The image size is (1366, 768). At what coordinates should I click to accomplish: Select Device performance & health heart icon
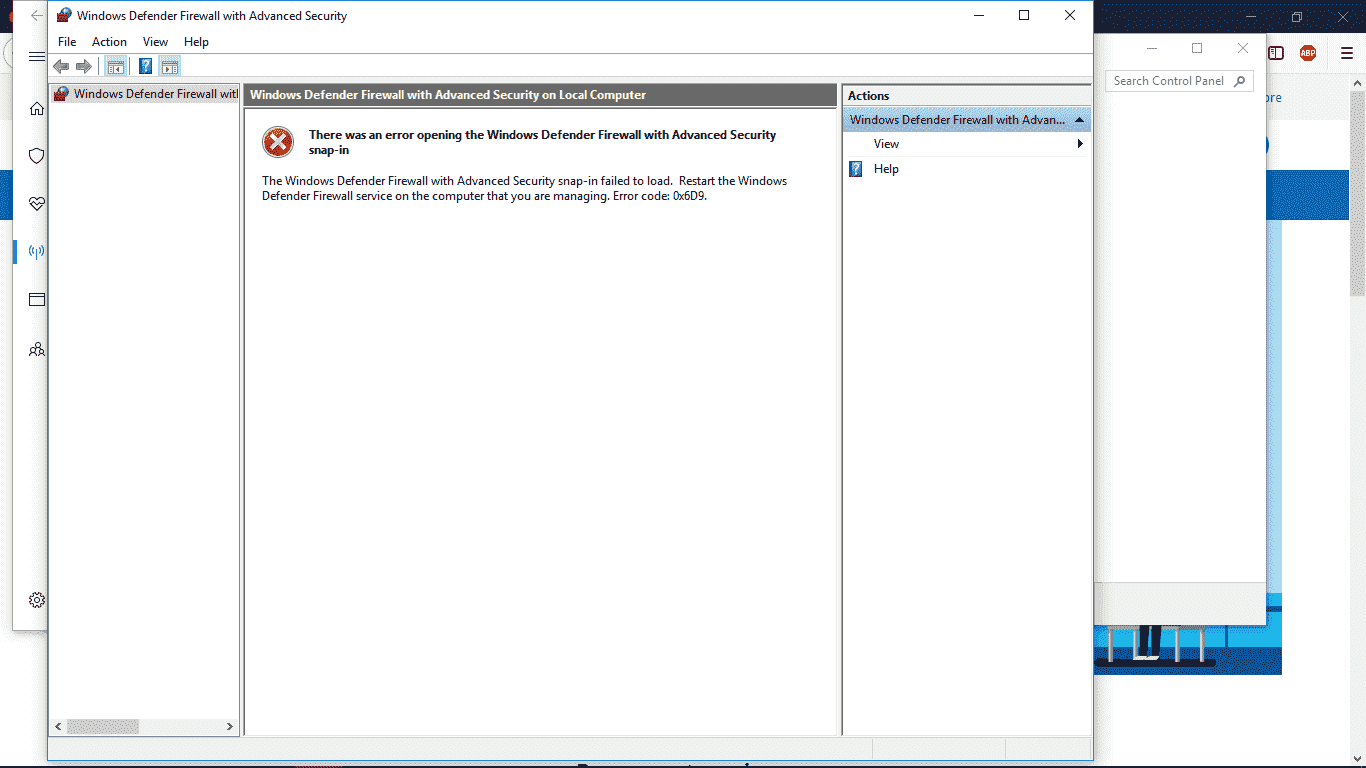pyautogui.click(x=36, y=203)
